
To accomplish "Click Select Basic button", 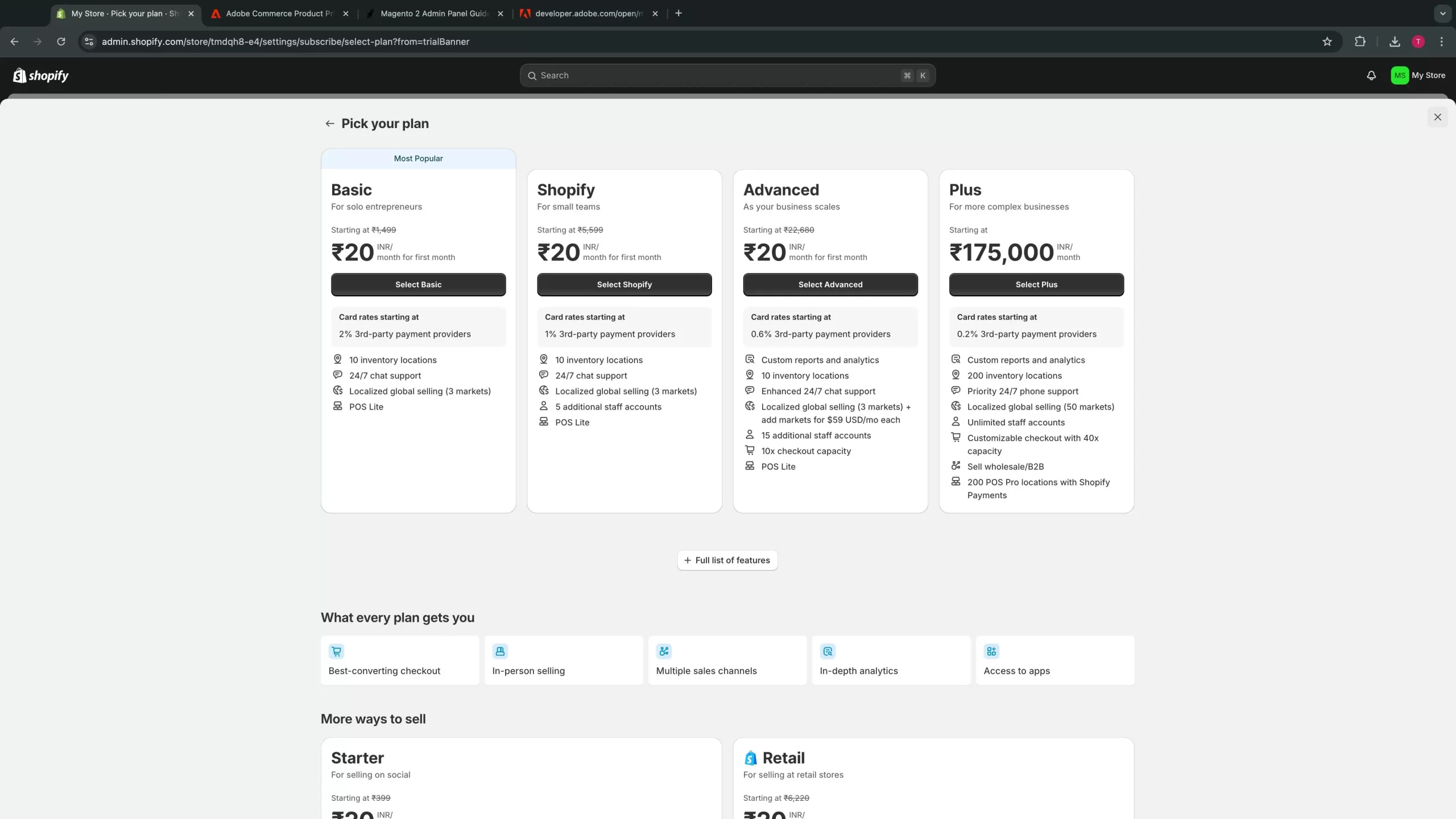I will (418, 284).
